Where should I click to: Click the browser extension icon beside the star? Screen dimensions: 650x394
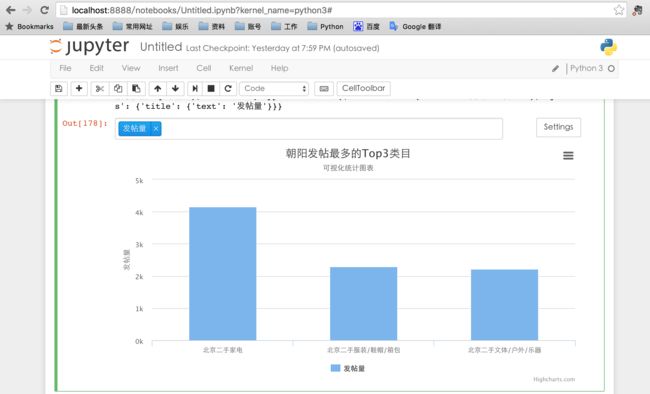pyautogui.click(x=638, y=10)
